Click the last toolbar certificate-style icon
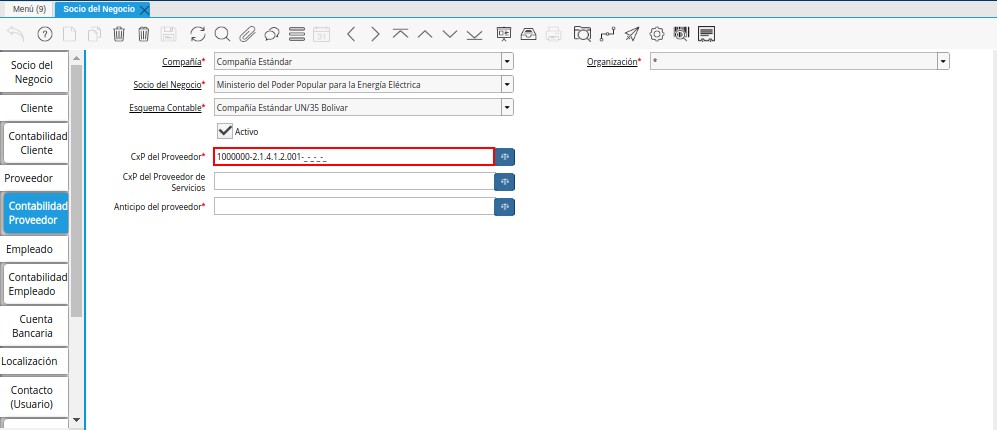This screenshot has height=430, width=997. 706,34
